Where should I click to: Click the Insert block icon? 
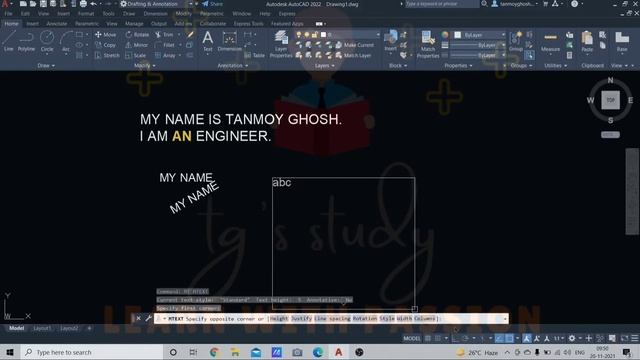391,37
